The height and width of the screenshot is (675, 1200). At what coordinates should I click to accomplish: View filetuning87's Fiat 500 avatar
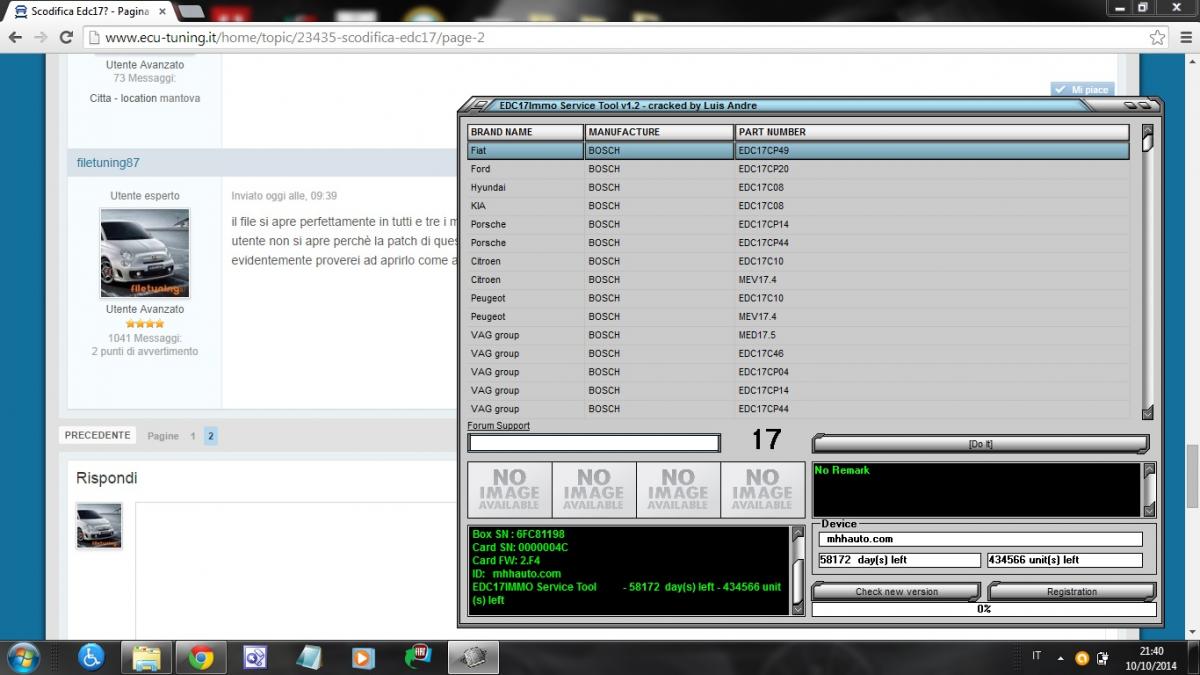coord(145,253)
